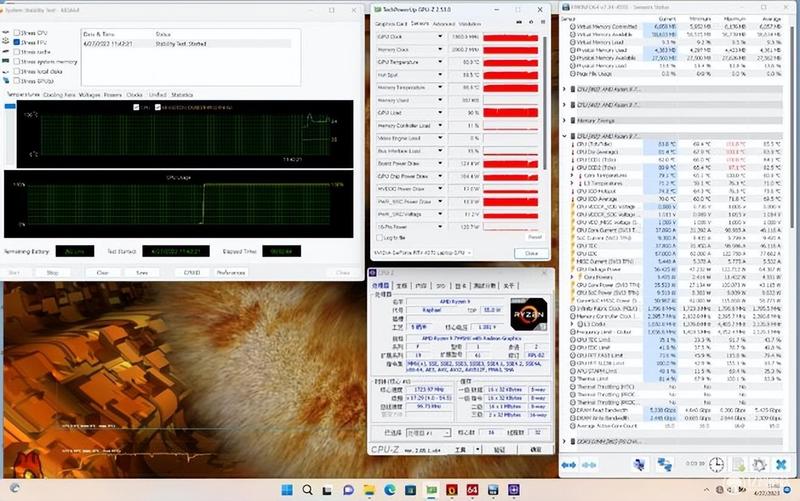
Task: Open the GPU-Z Advanced tab
Action: click(443, 24)
